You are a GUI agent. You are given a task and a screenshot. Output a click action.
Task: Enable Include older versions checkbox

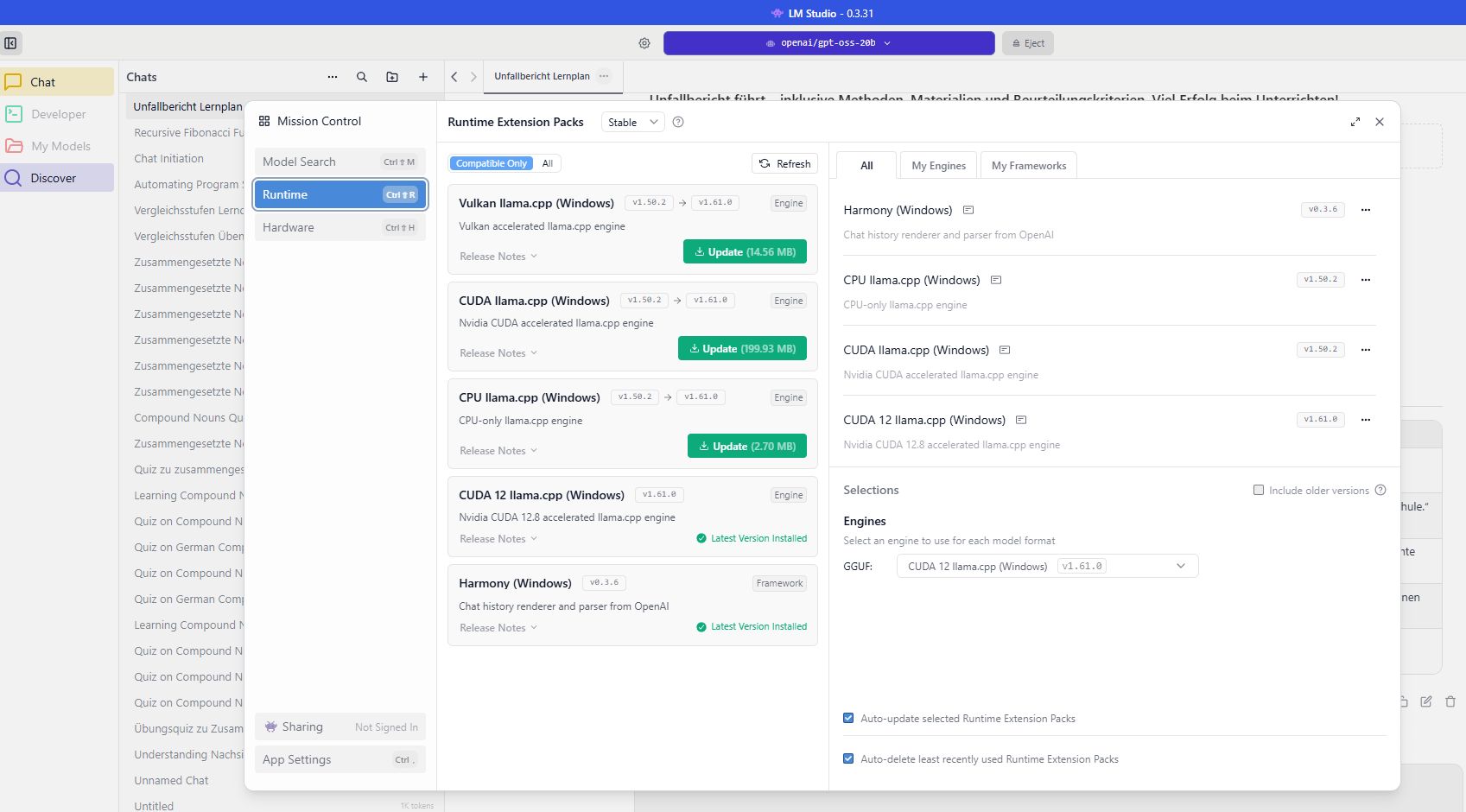1259,490
